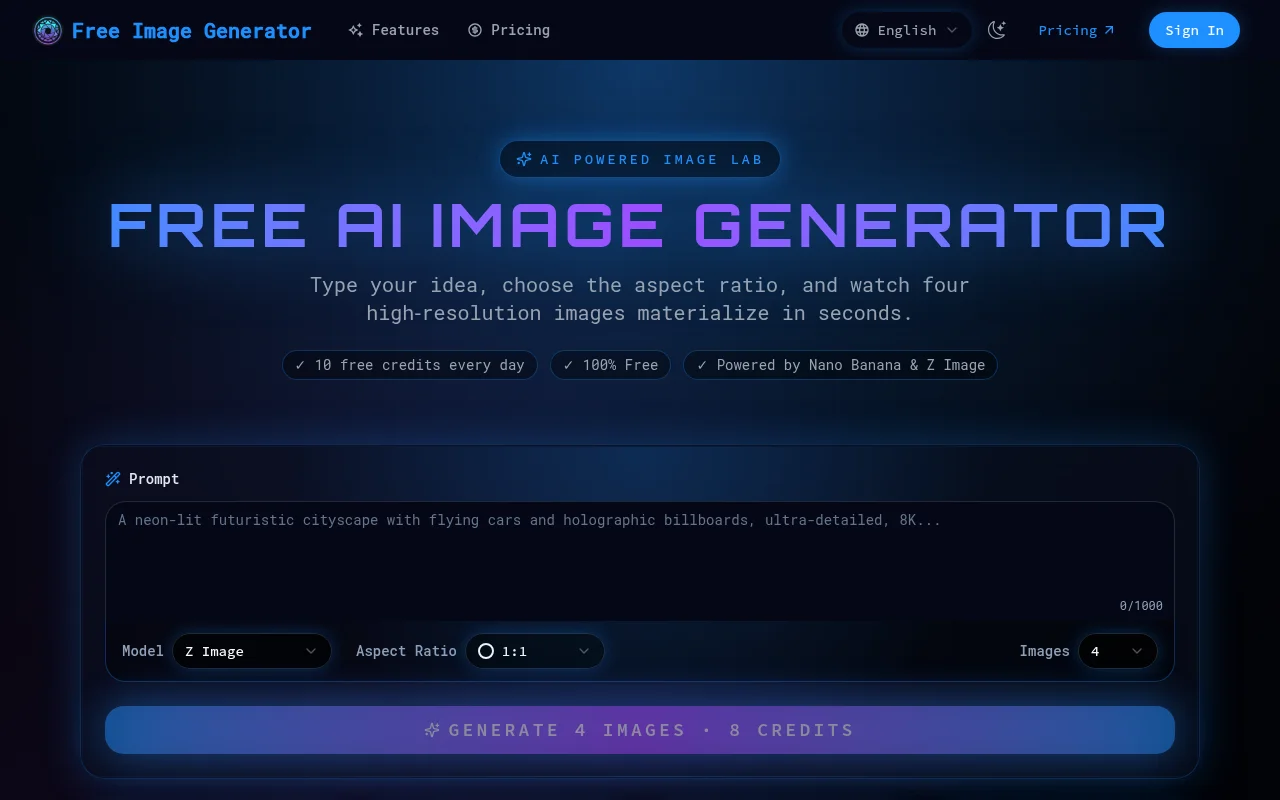
Task: Open the Pricing menu item in navigation
Action: point(509,30)
